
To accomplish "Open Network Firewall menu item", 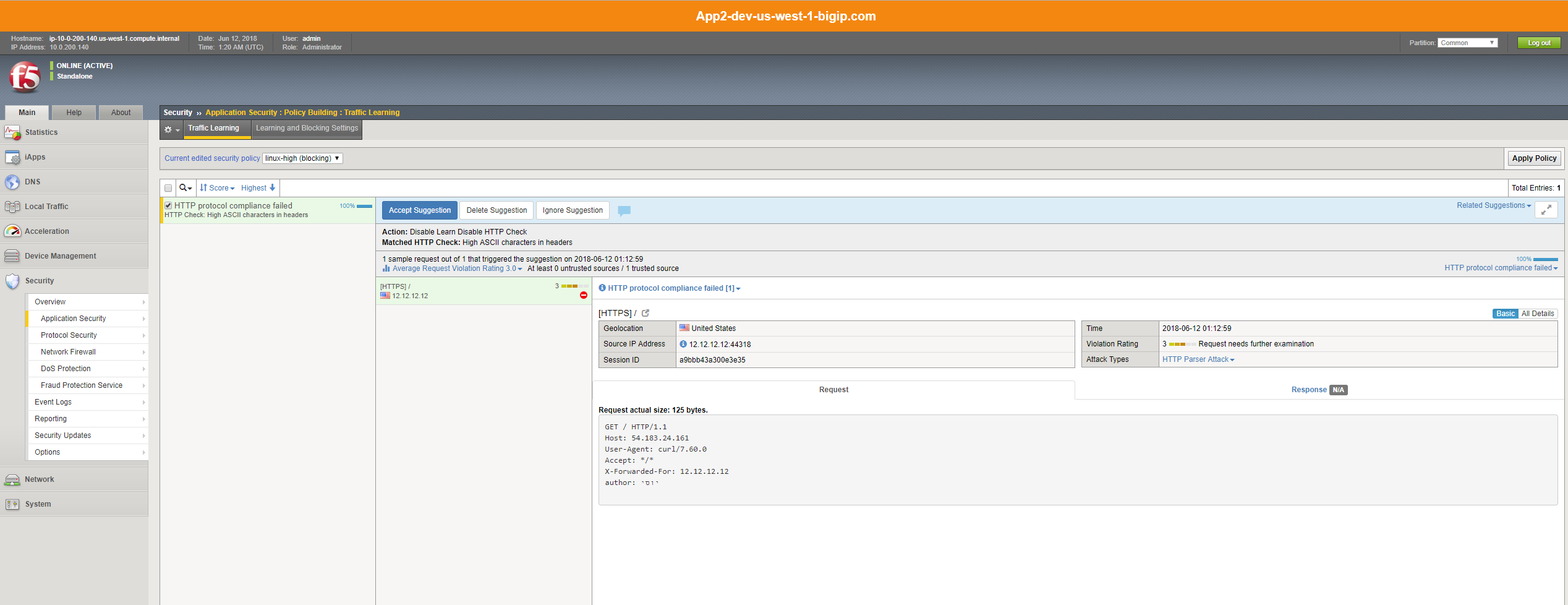I will coord(88,352).
